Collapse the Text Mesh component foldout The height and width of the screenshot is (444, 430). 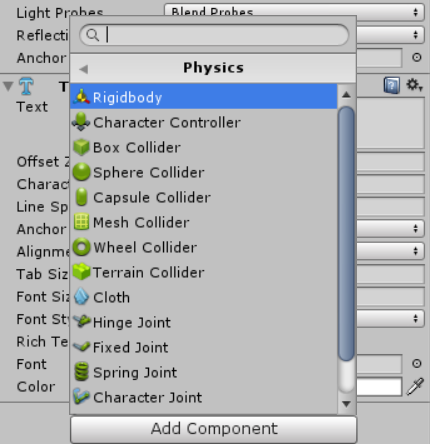click(8, 86)
